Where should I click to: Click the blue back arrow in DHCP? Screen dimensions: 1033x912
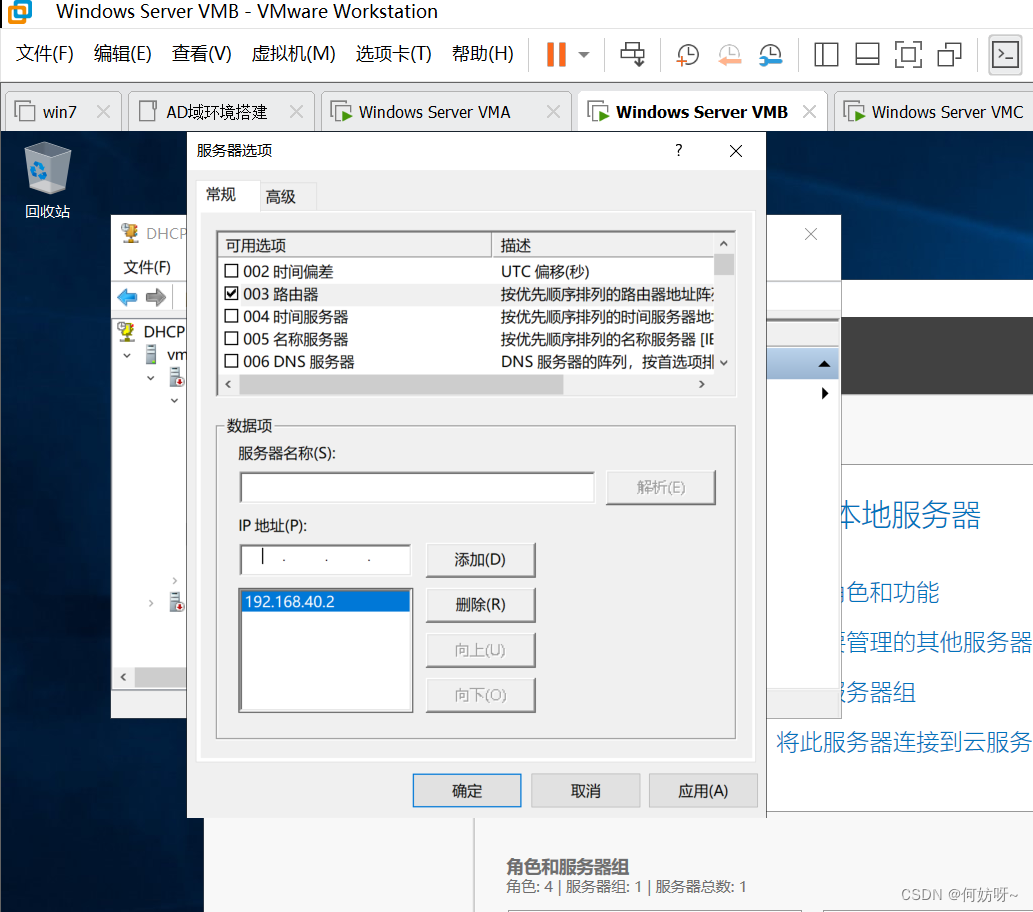point(127,297)
